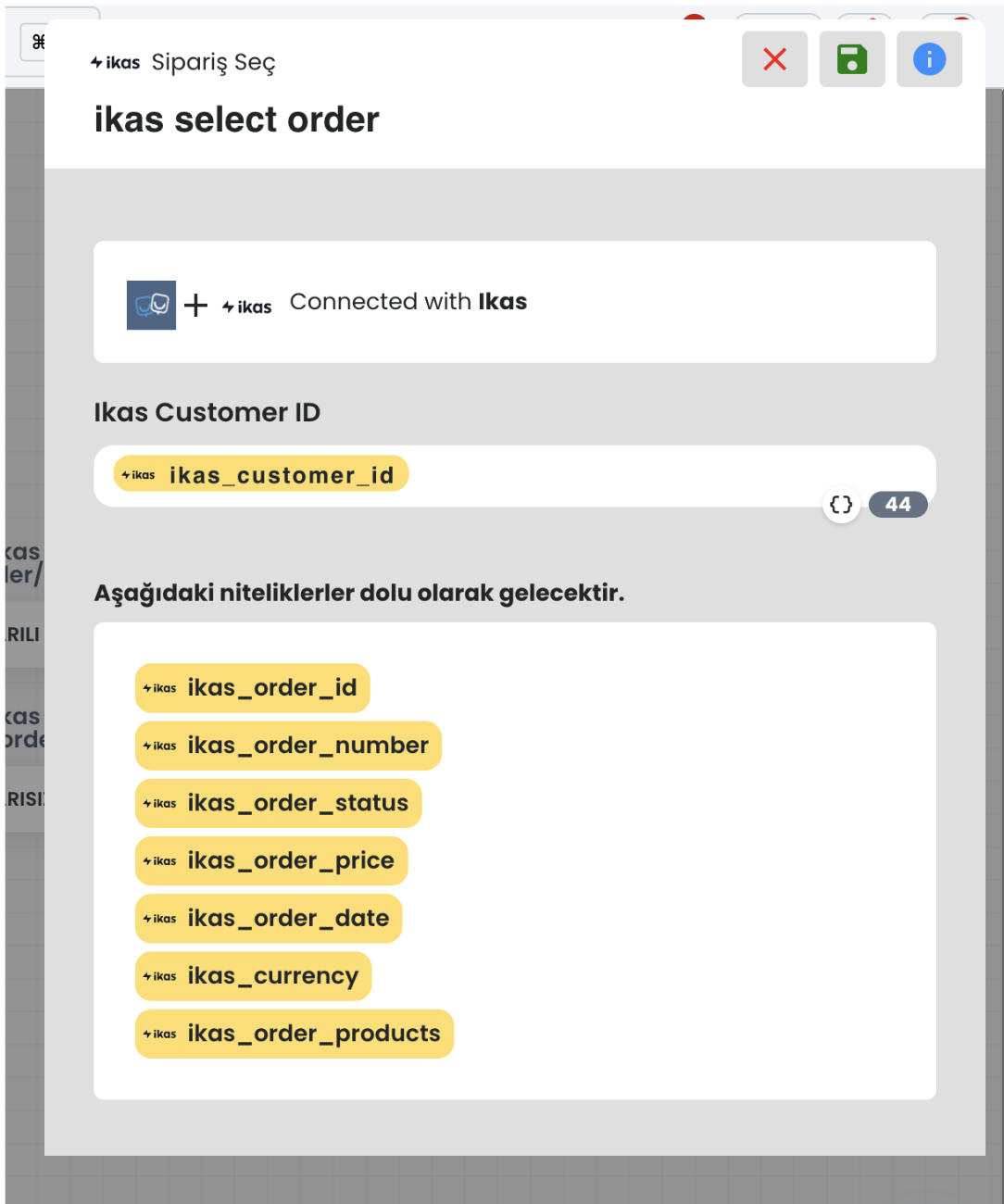Click the "Sipariş Seç" title text
This screenshot has height=1204, width=1004.
click(213, 63)
